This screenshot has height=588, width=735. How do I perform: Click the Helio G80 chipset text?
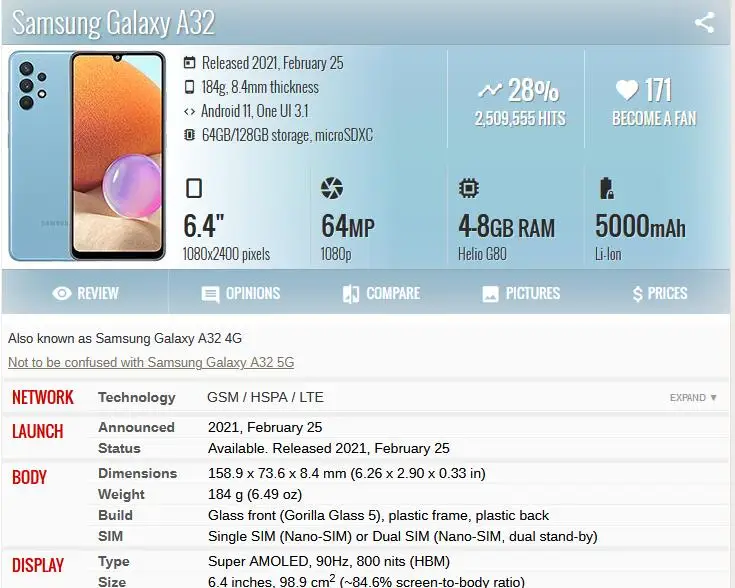[482, 254]
